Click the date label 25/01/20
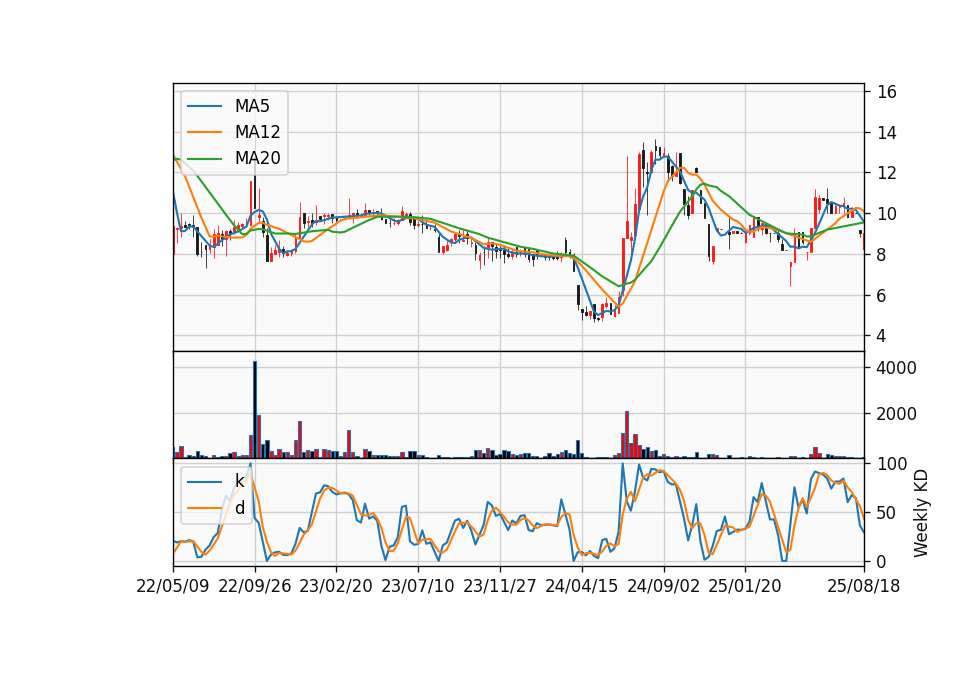Image resolution: width=960 pixels, height=690 pixels. pyautogui.click(x=745, y=586)
